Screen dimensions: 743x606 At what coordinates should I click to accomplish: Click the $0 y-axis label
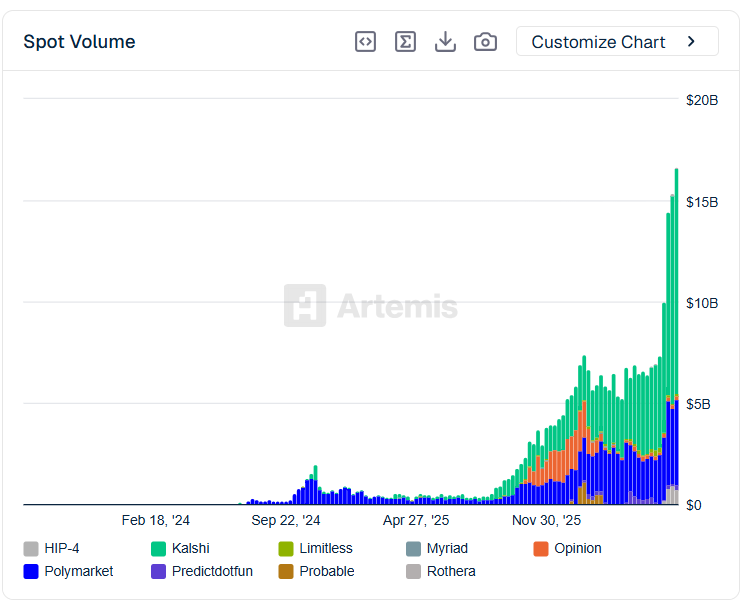tap(694, 505)
